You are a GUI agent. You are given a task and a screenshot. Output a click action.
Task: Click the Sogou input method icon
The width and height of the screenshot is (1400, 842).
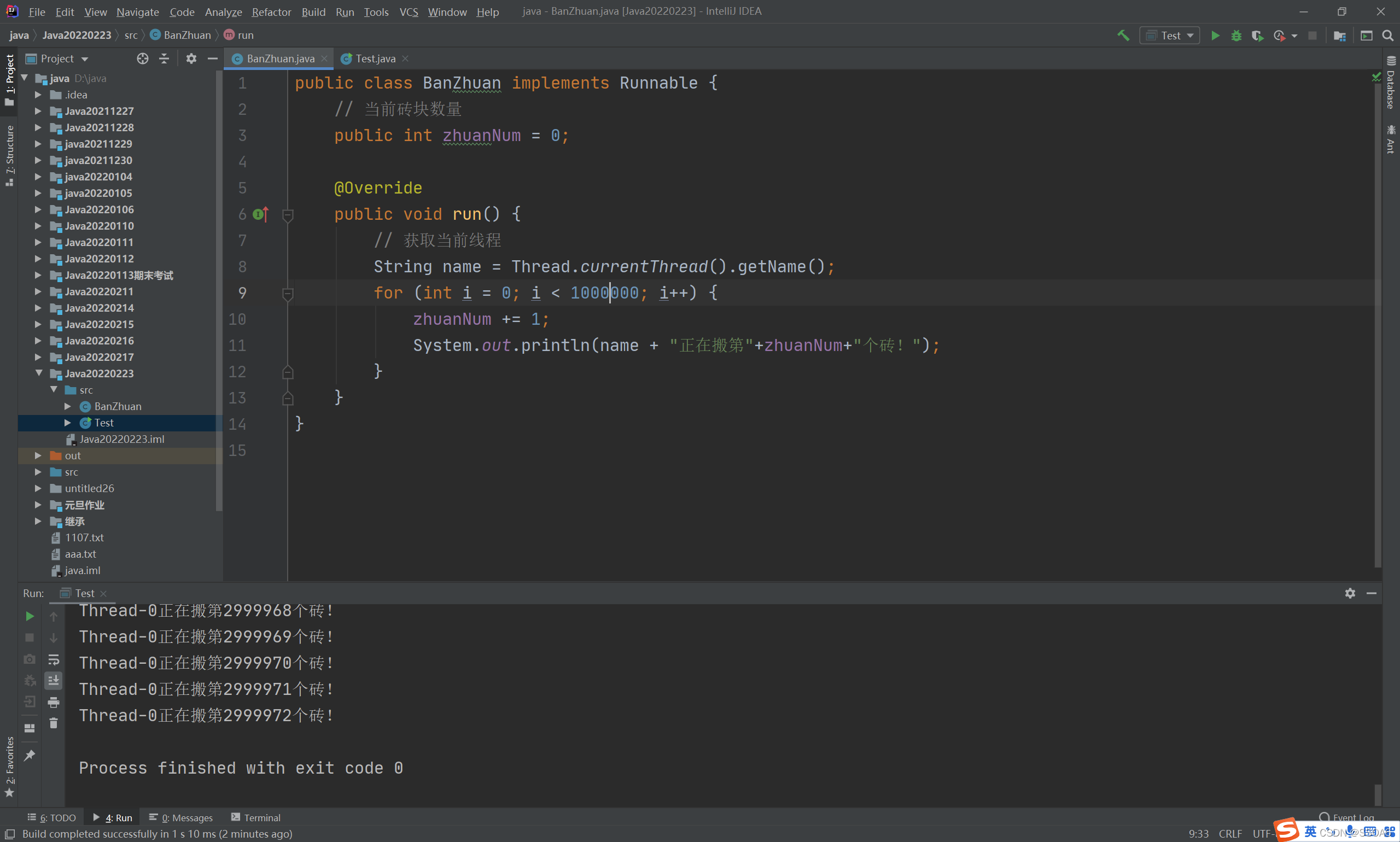(x=1286, y=829)
